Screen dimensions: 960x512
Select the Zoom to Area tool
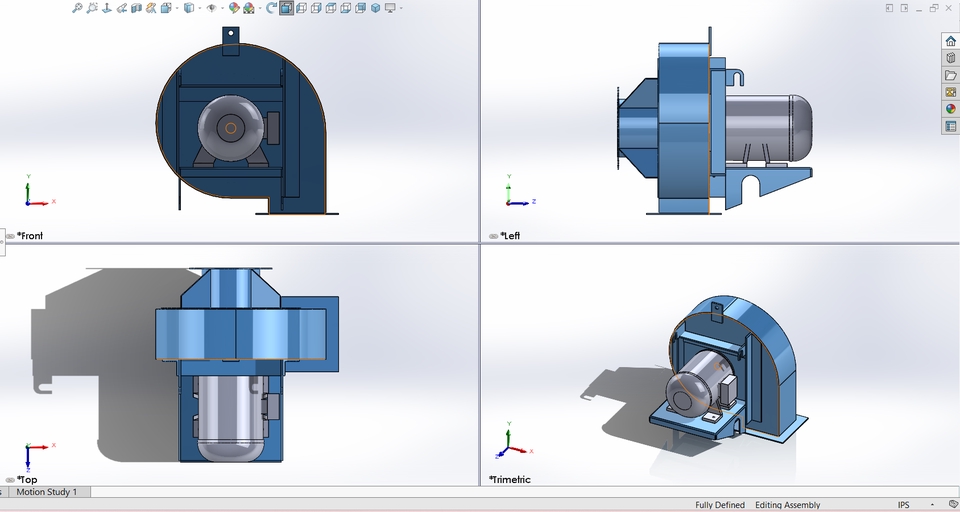click(92, 8)
